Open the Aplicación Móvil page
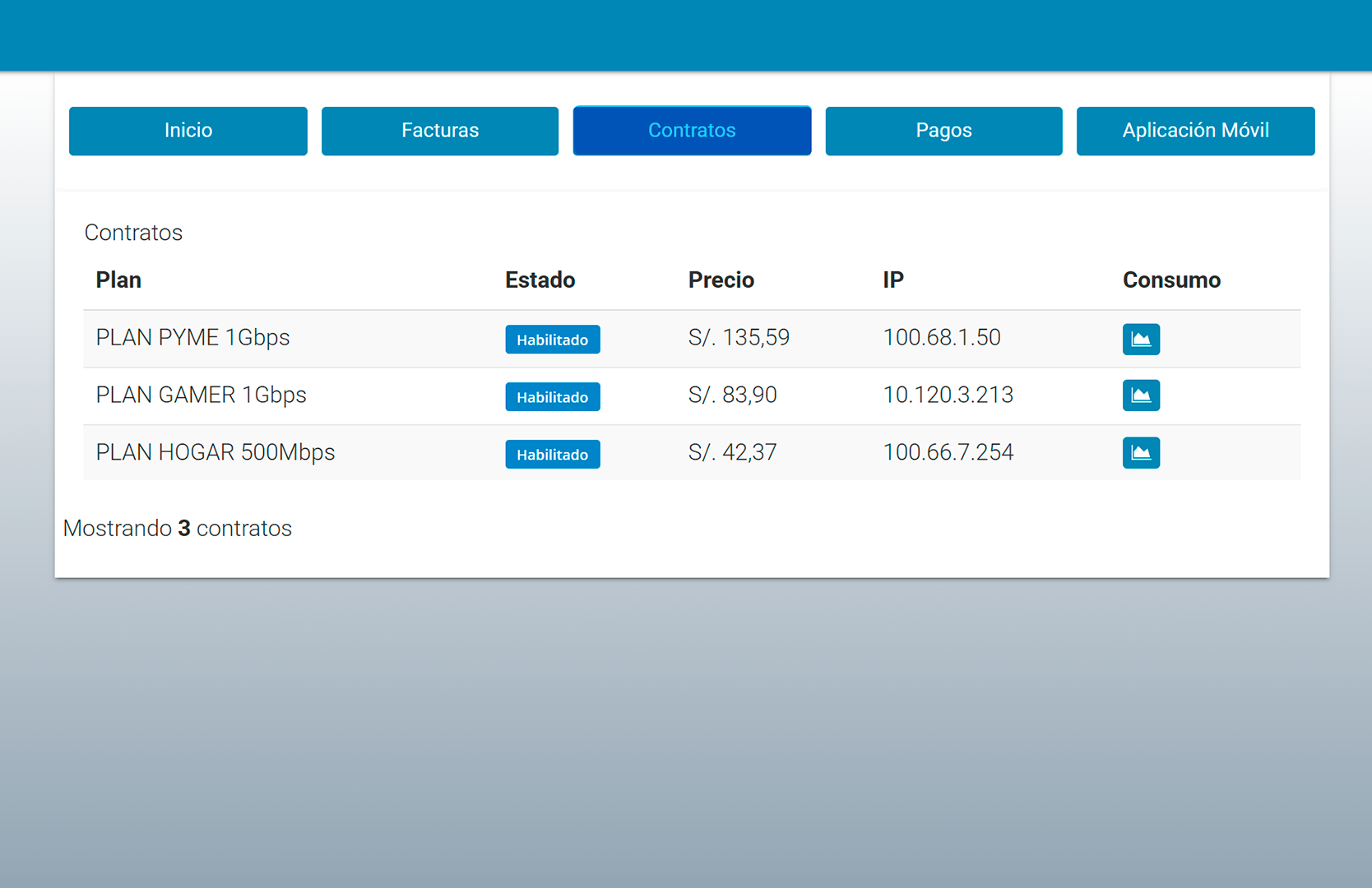This screenshot has height=888, width=1372. (1195, 131)
